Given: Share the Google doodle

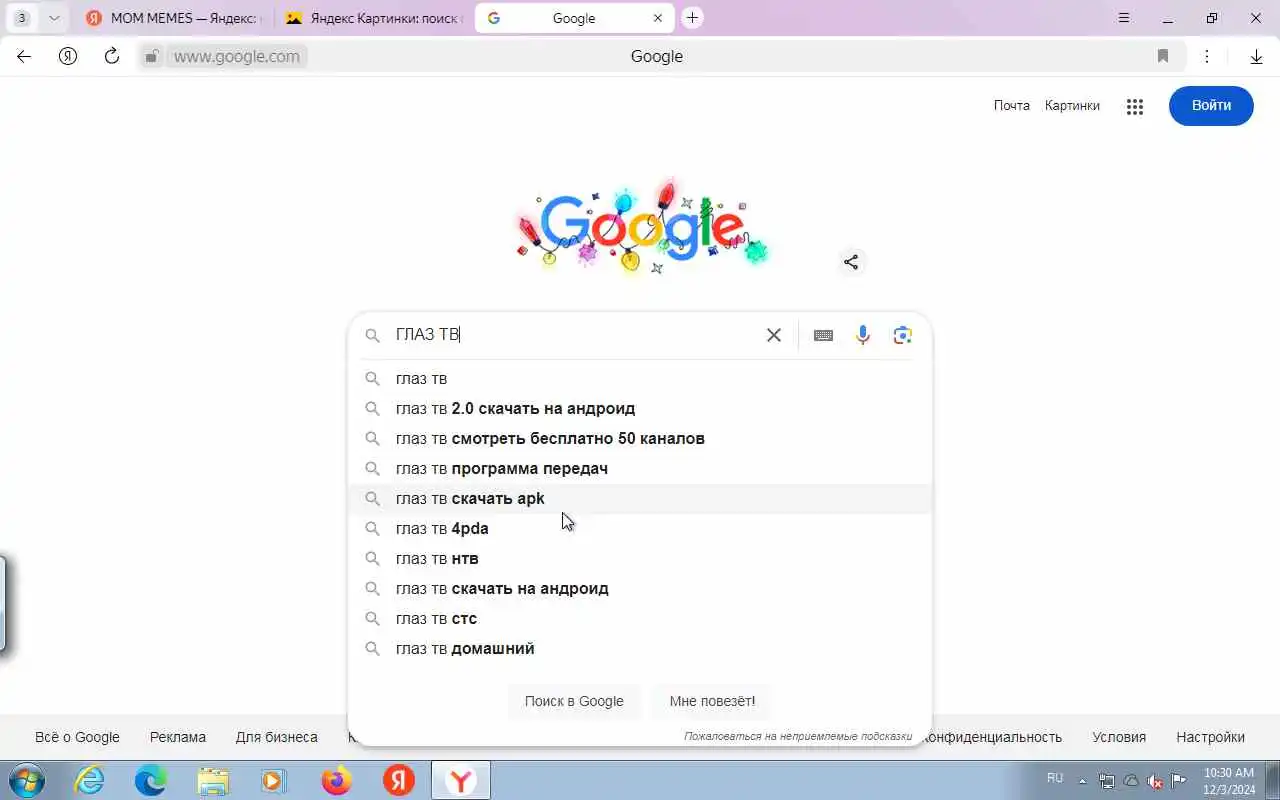Looking at the screenshot, I should pos(851,262).
